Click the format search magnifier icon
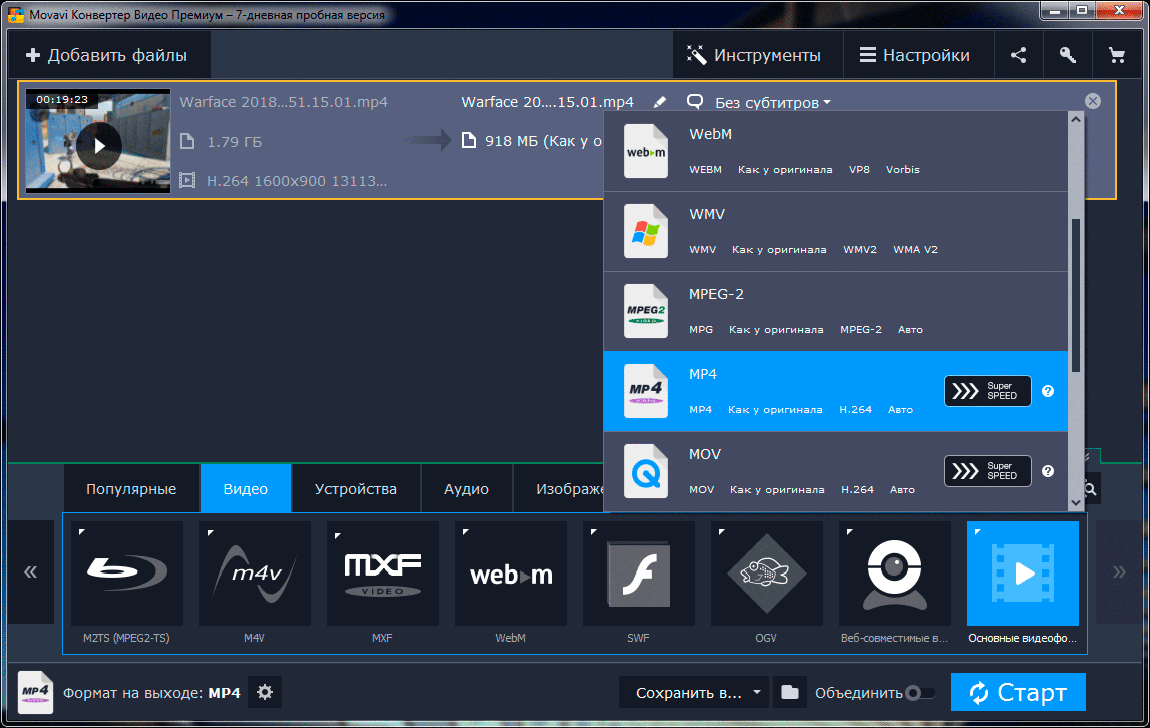Image resolution: width=1150 pixels, height=728 pixels. 1091,489
